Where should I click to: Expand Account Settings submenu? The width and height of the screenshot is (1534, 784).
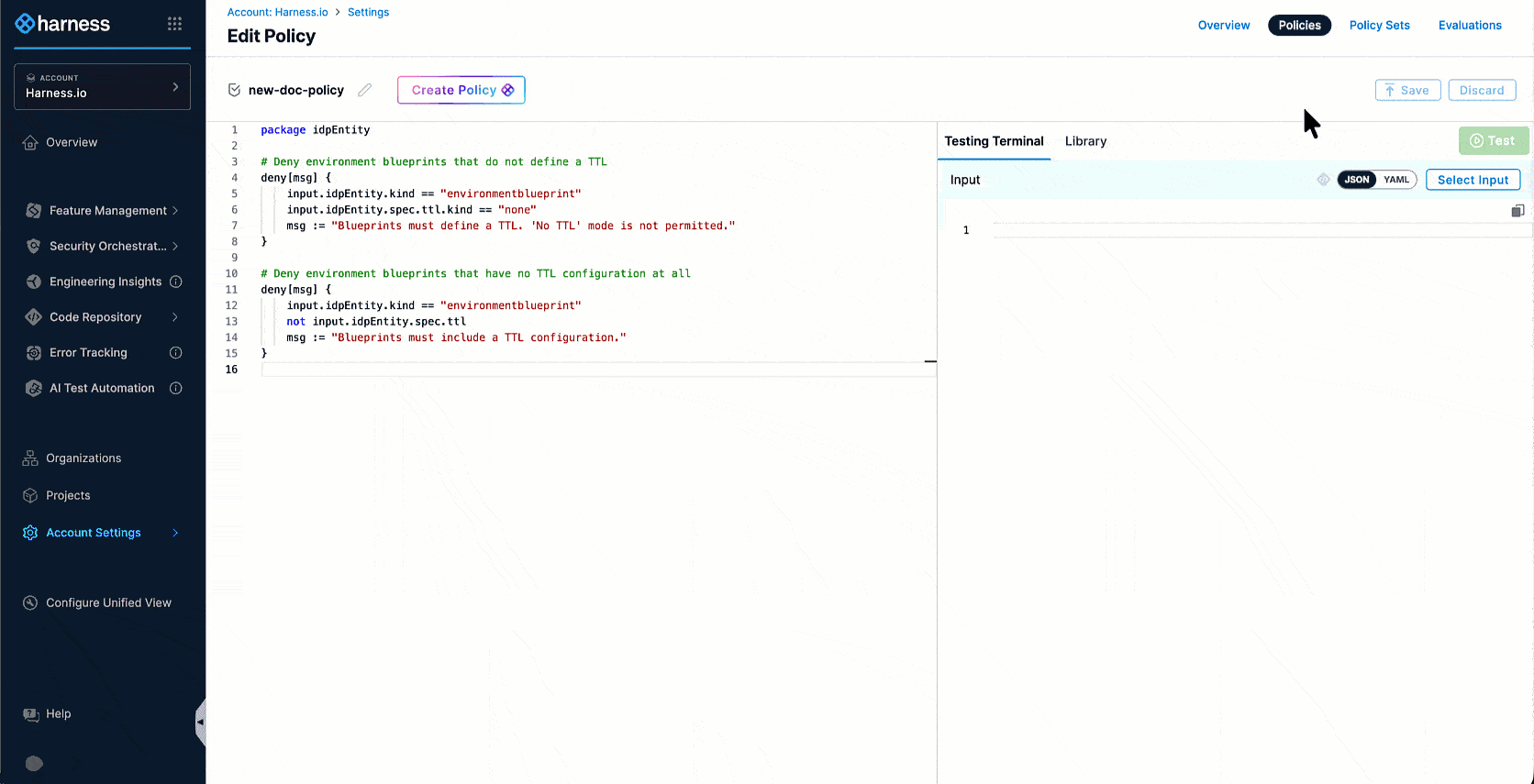tap(175, 533)
